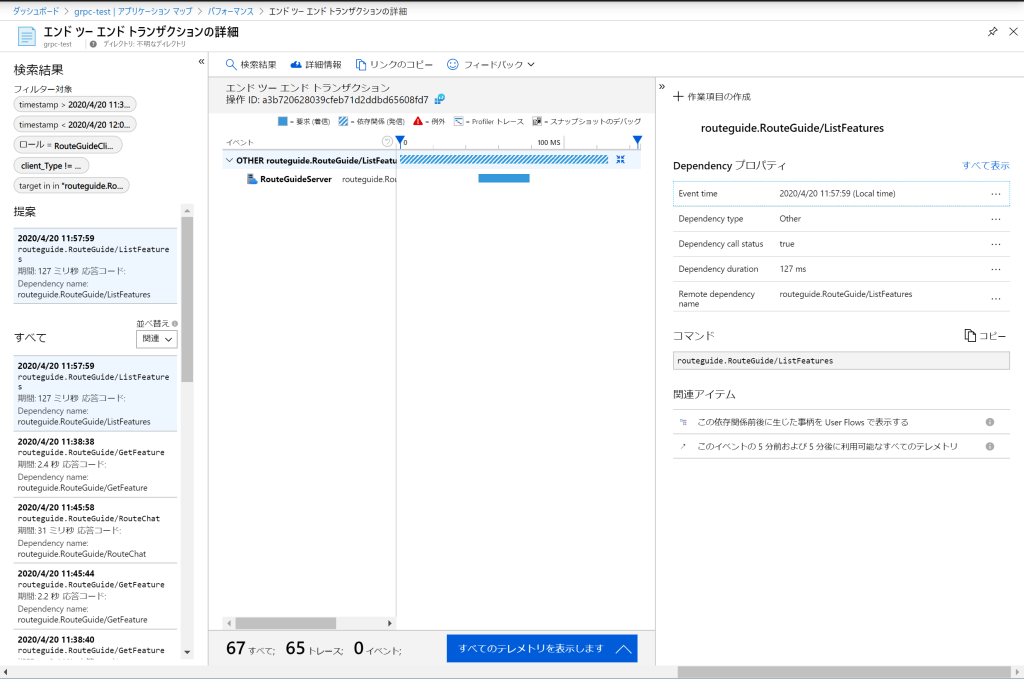The image size is (1024, 679).
Task: Open the 並べ替え sort dropdown
Action: click(156, 339)
